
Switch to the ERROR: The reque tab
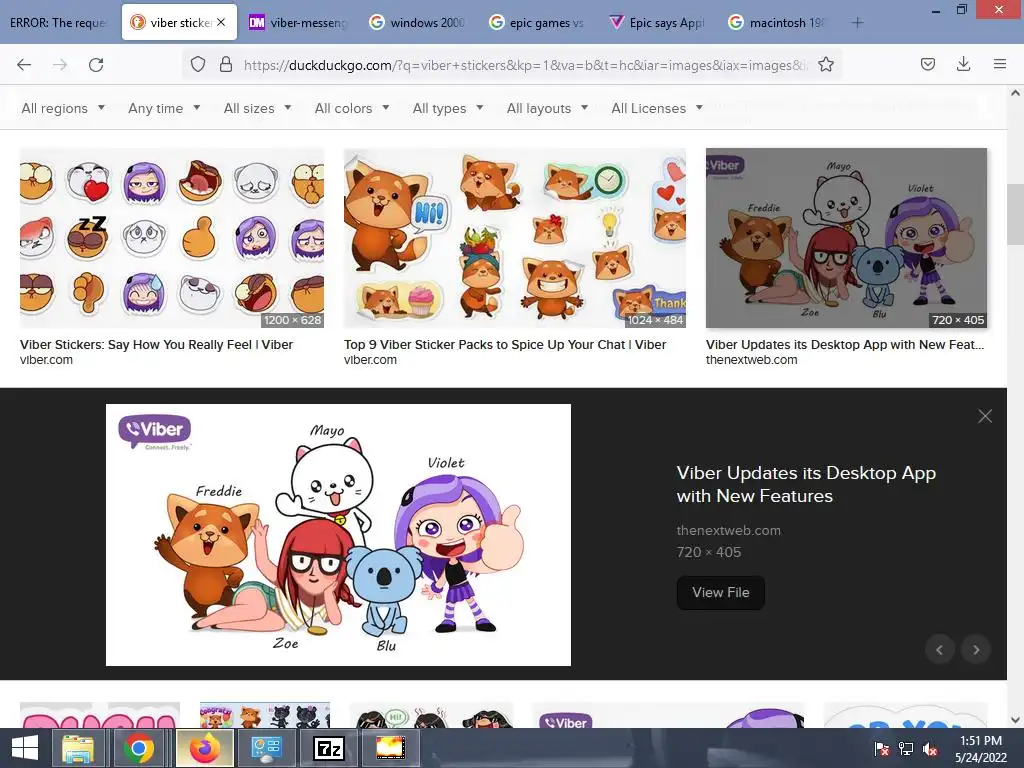click(x=57, y=22)
